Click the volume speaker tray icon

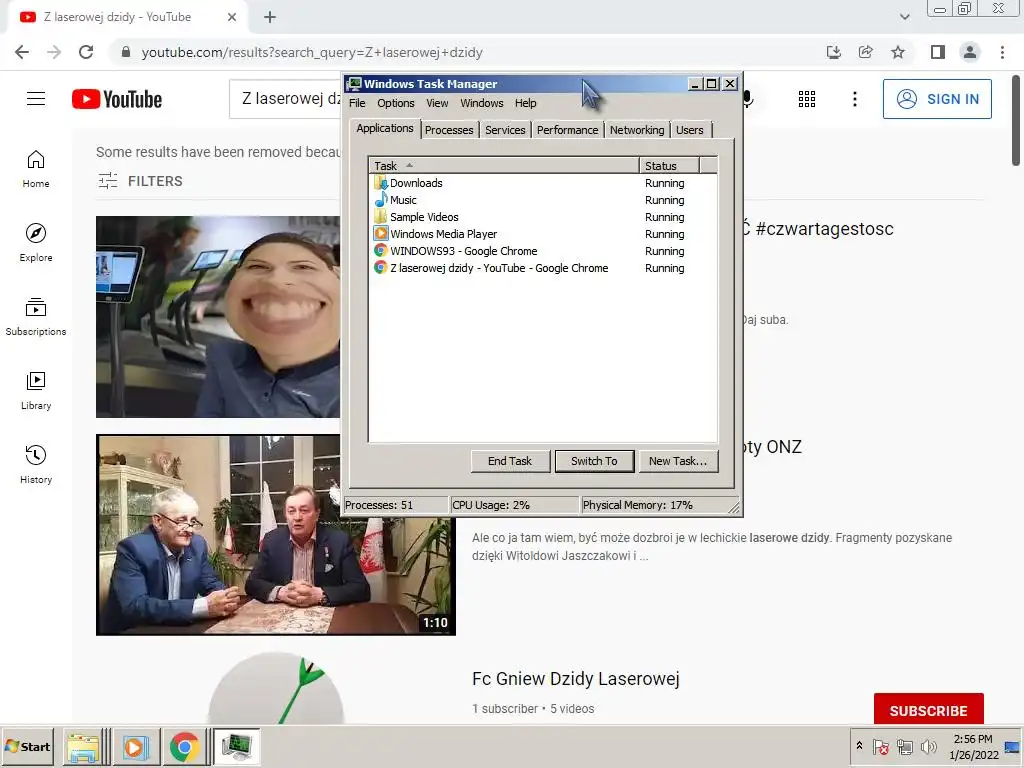click(x=928, y=746)
